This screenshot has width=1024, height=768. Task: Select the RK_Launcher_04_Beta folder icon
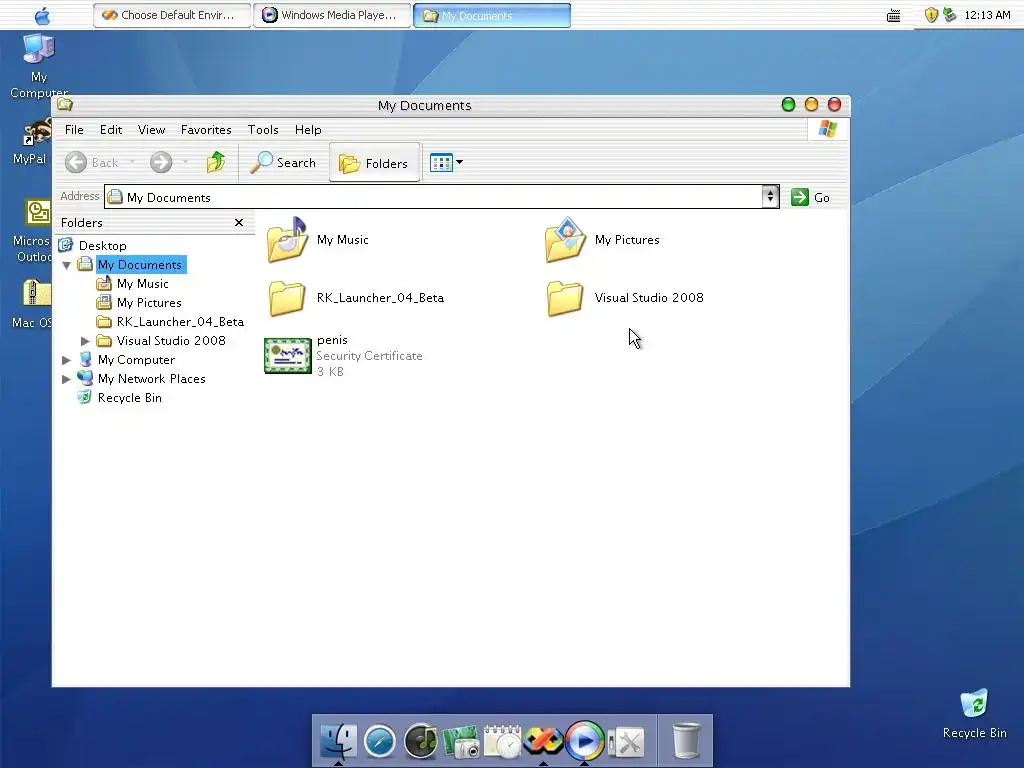(x=287, y=298)
